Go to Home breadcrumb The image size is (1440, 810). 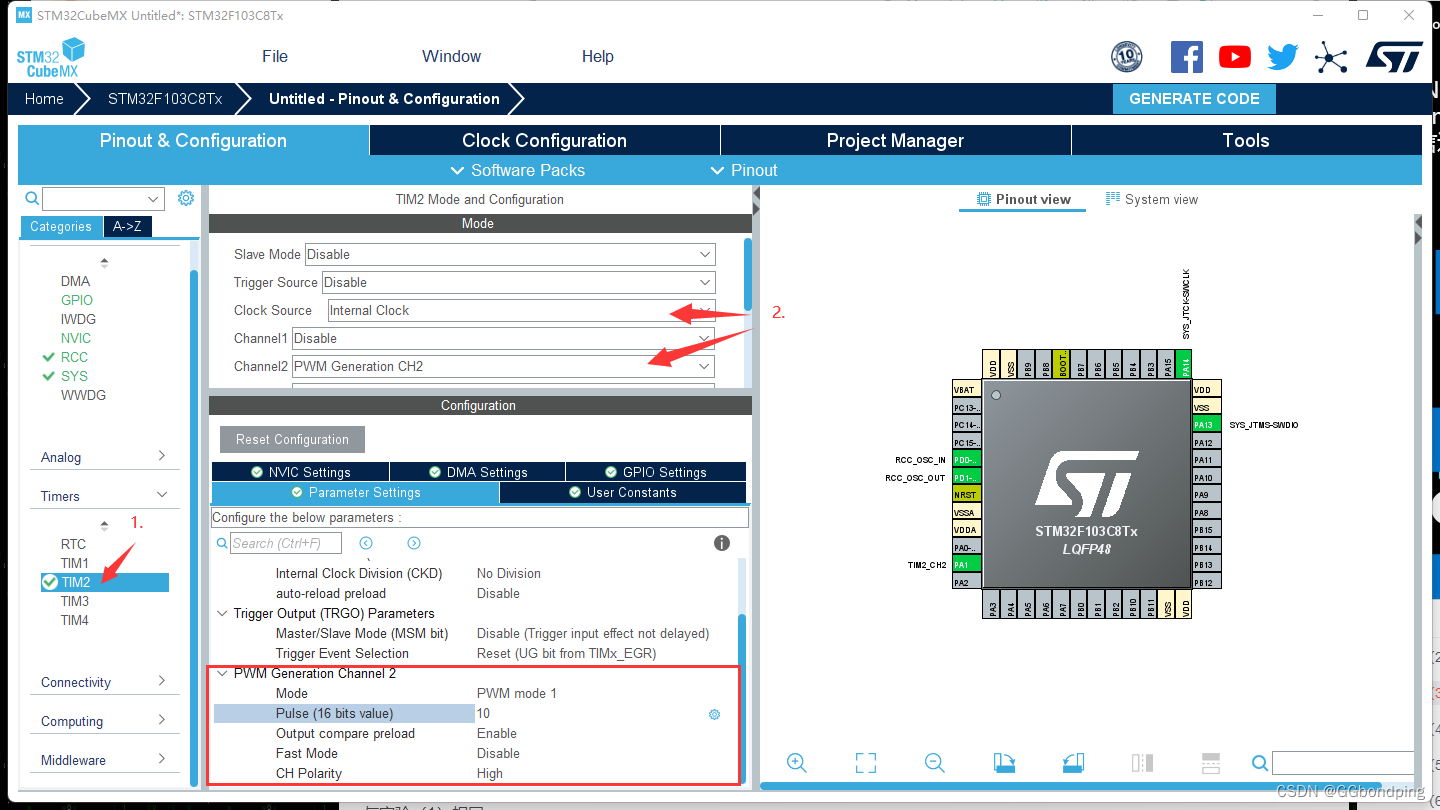click(44, 98)
